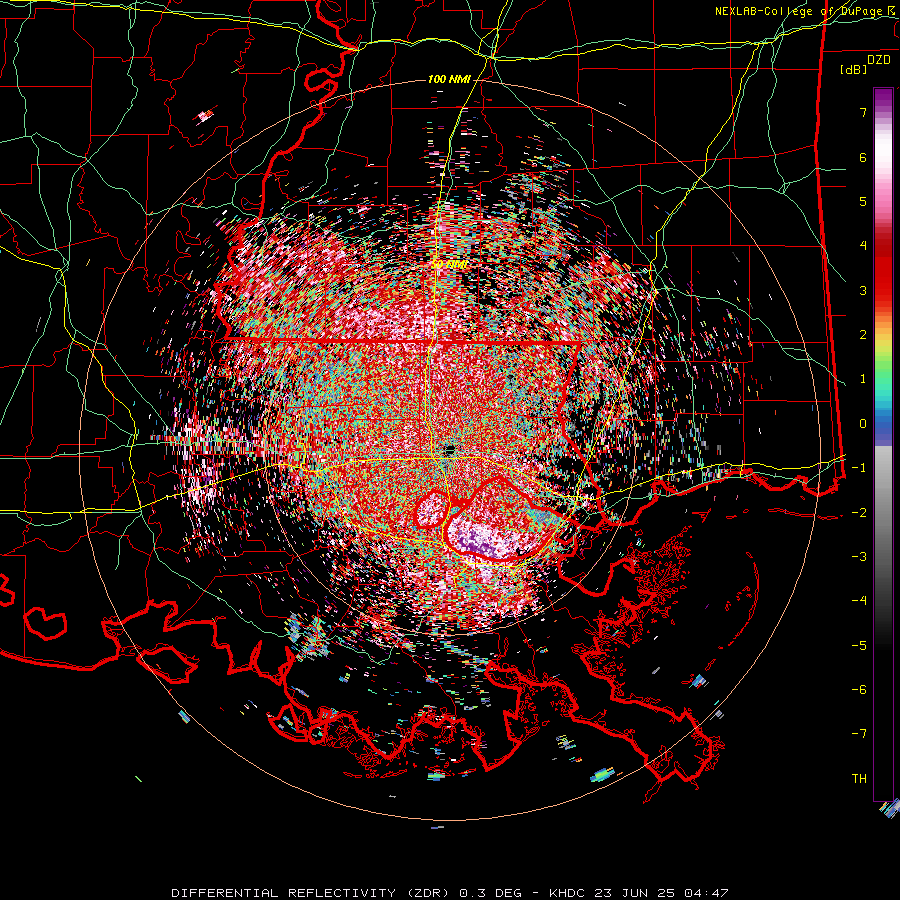This screenshot has height=900, width=900.
Task: Click the [dB] units label
Action: (x=853, y=69)
